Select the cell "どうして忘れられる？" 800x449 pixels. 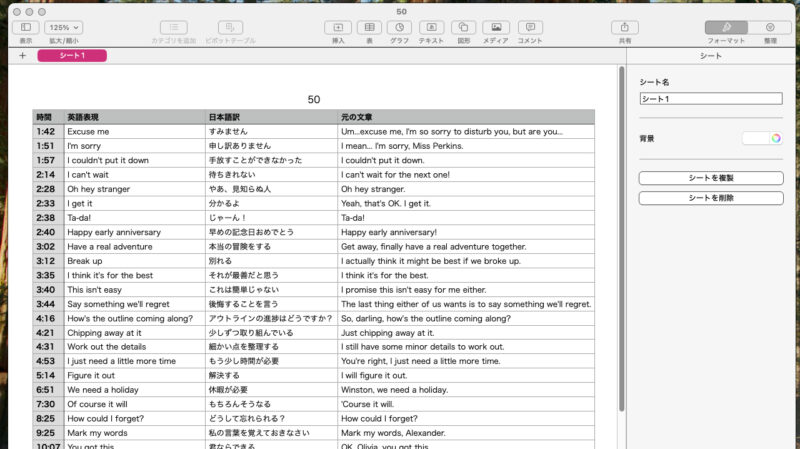point(271,418)
